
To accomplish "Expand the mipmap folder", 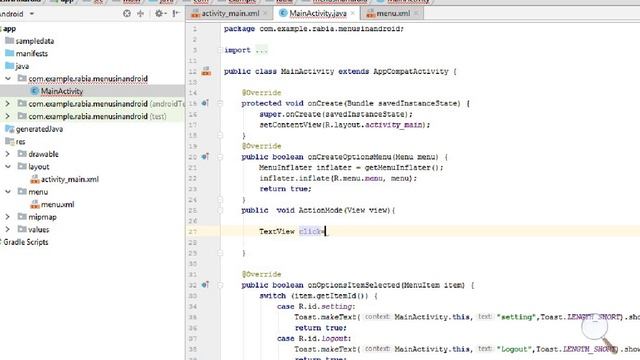I will tap(8, 217).
